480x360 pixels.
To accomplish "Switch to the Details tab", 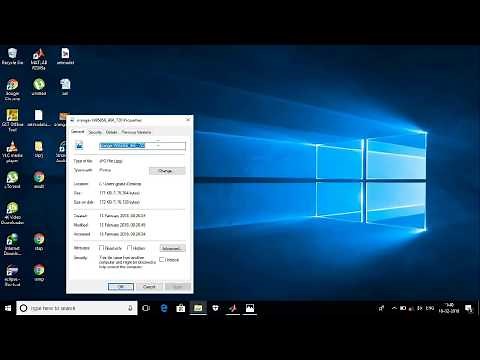I will coord(111,132).
